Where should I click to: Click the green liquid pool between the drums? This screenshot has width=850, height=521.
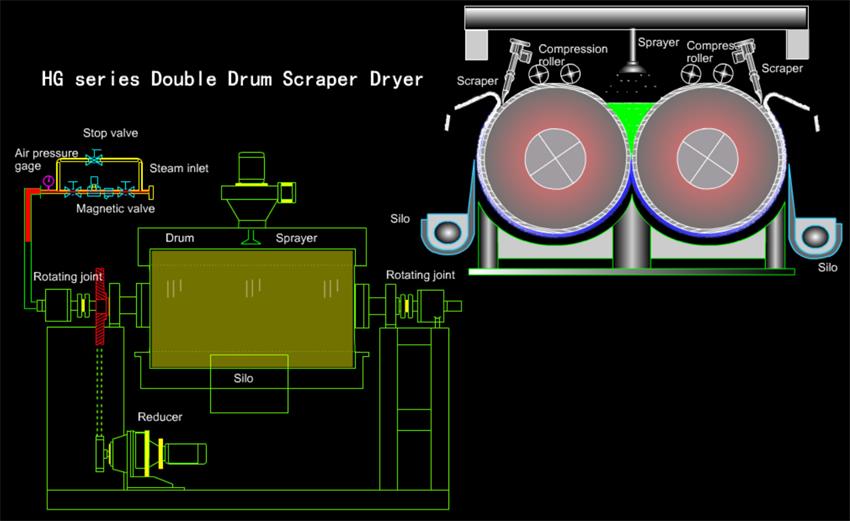[631, 108]
